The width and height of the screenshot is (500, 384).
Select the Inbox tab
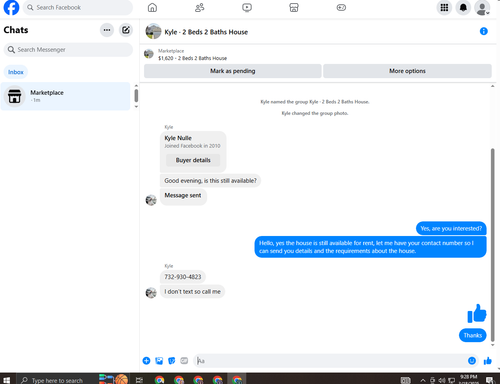[x=16, y=72]
